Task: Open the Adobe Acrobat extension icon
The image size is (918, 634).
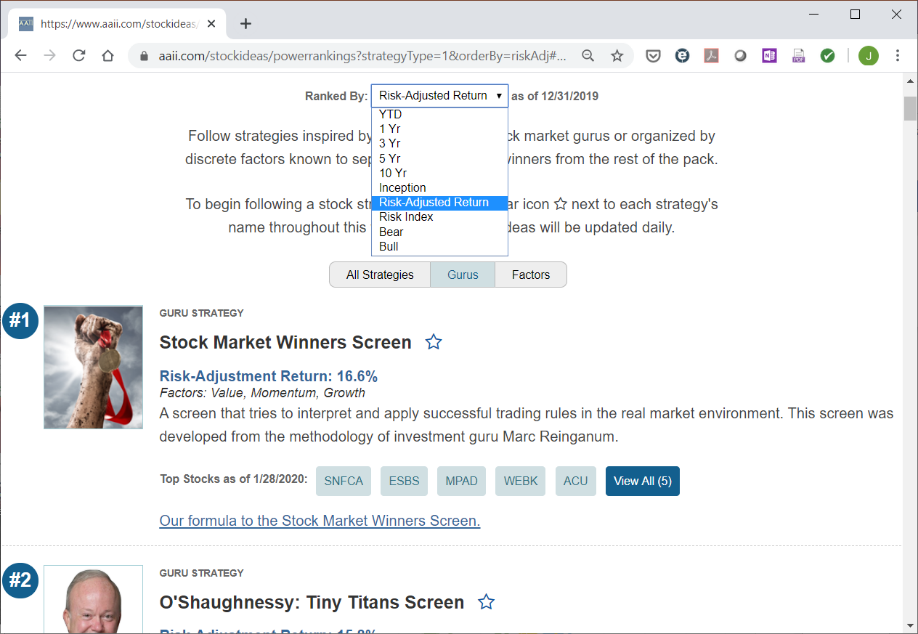Action: 711,56
